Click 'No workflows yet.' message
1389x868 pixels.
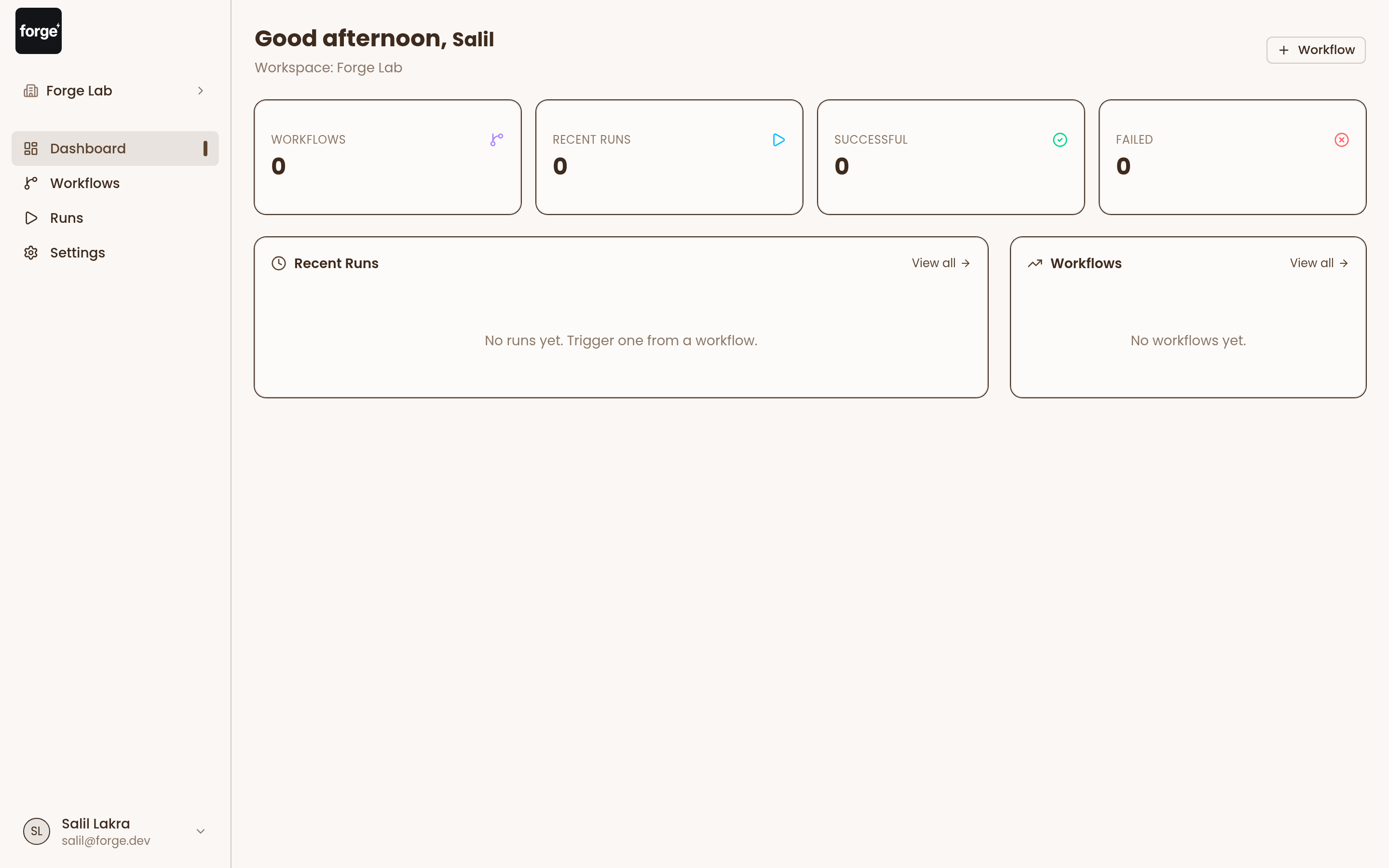pos(1188,340)
